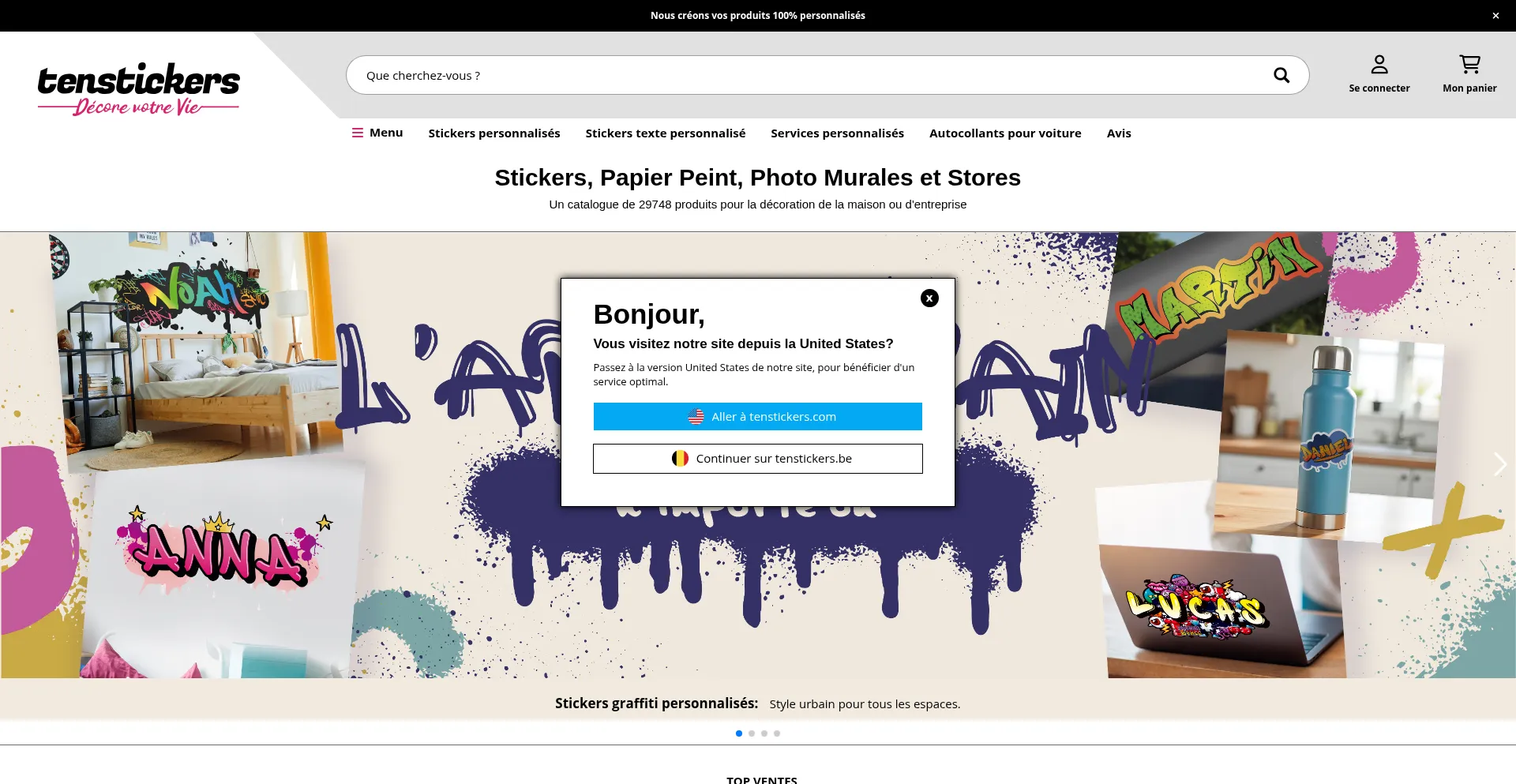Open the account icon above Se connecter

point(1379,63)
